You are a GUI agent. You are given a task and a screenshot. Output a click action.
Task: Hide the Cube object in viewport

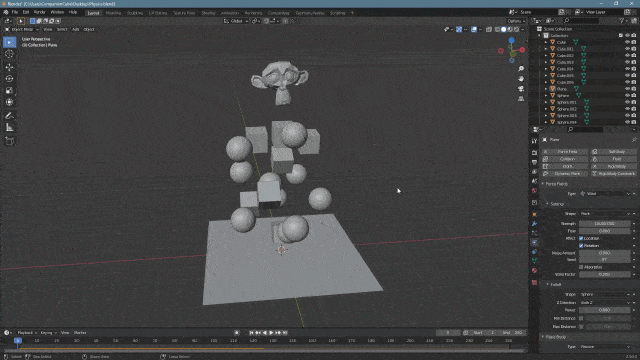[x=627, y=42]
